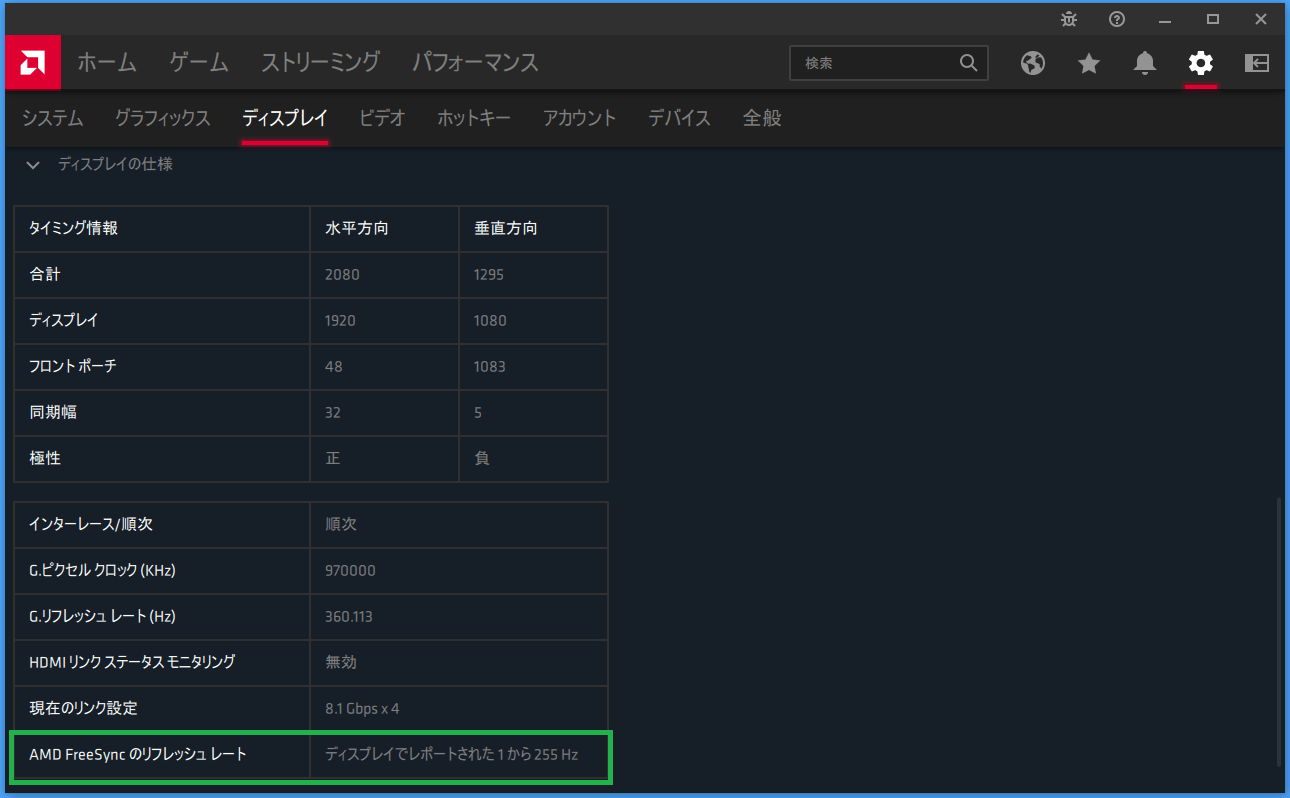This screenshot has width=1290, height=798.
Task: Click the 1080 display value
Action: (x=490, y=320)
